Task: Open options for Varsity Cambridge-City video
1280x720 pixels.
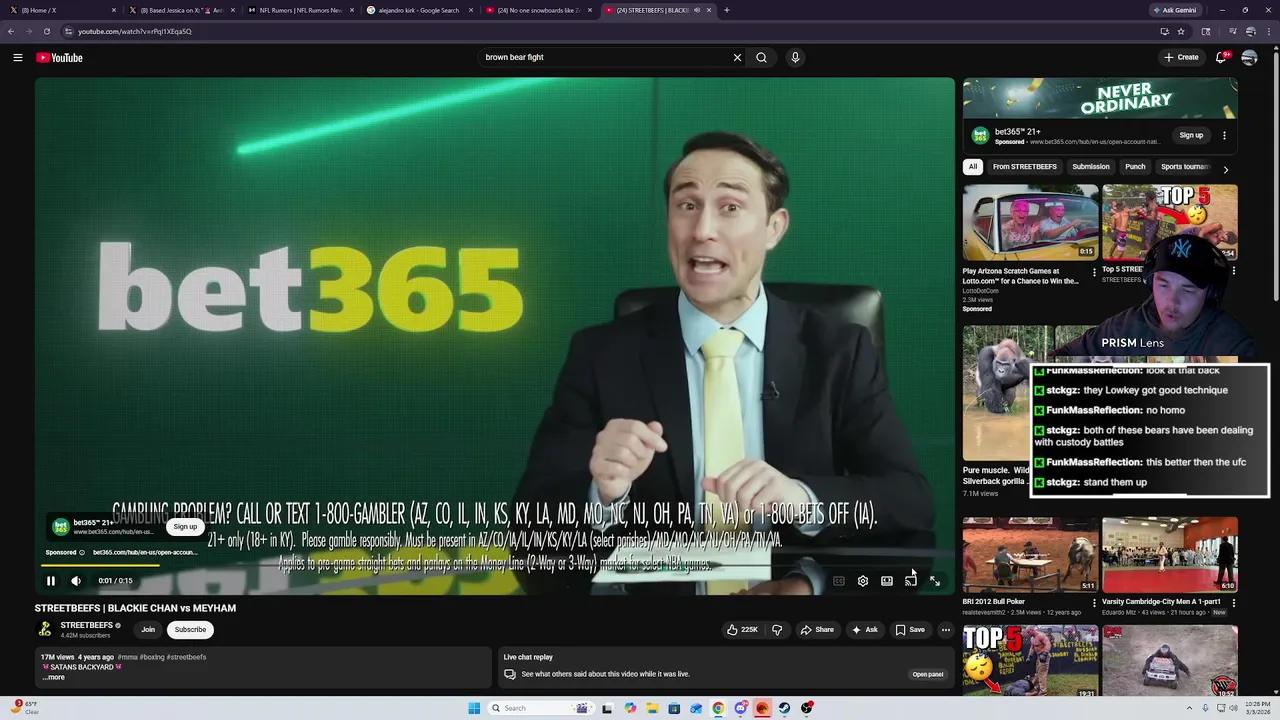Action: [1233, 603]
